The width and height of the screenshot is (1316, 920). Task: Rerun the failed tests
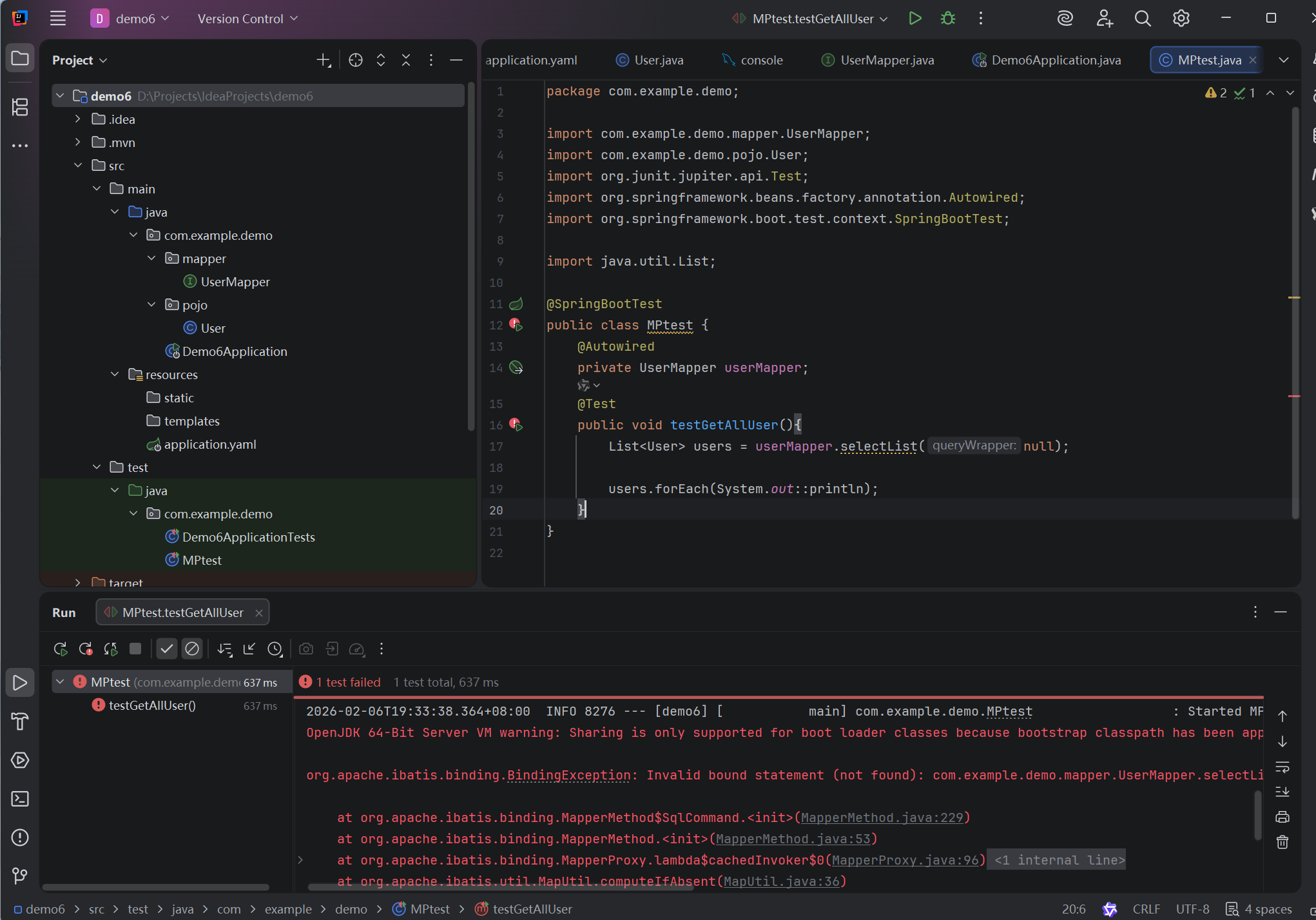[85, 649]
